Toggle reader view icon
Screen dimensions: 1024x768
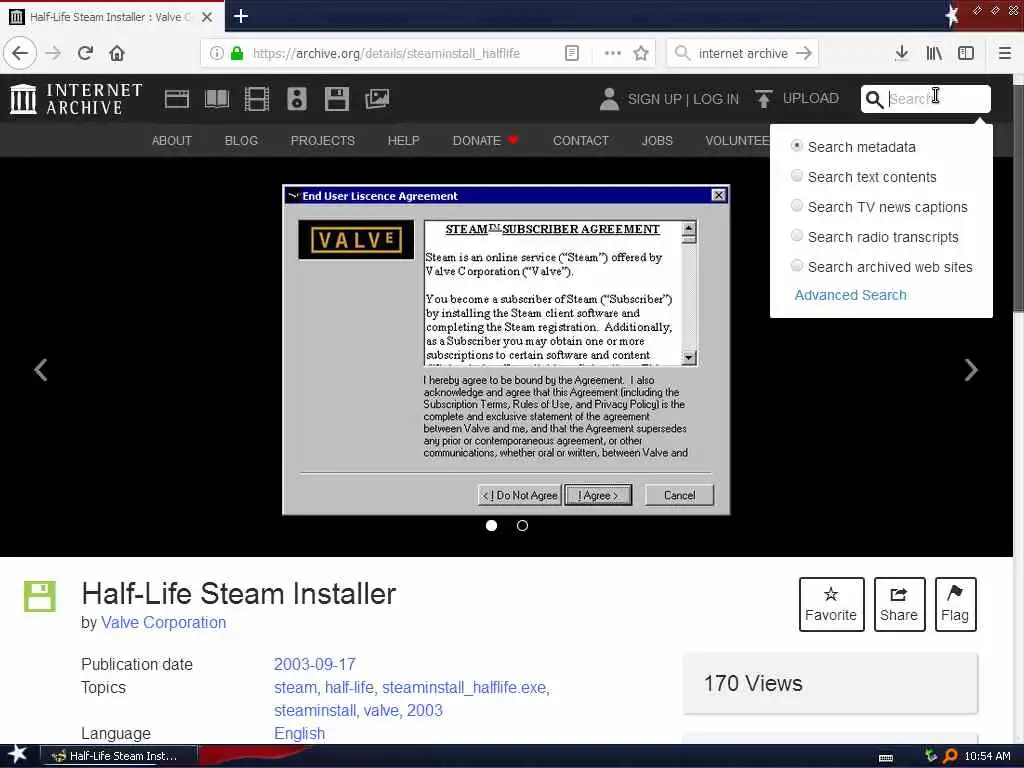[x=571, y=53]
